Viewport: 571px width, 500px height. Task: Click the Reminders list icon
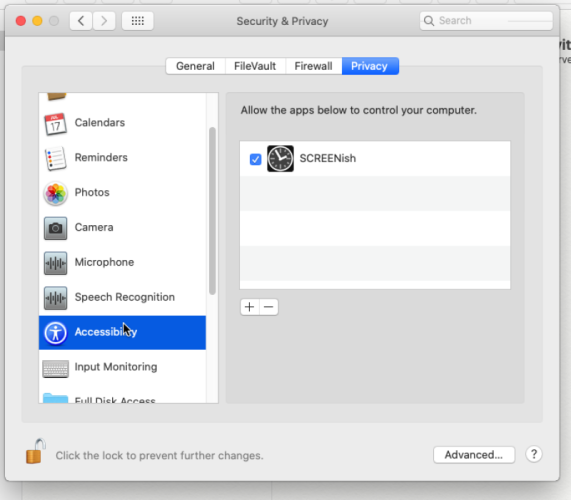point(55,158)
